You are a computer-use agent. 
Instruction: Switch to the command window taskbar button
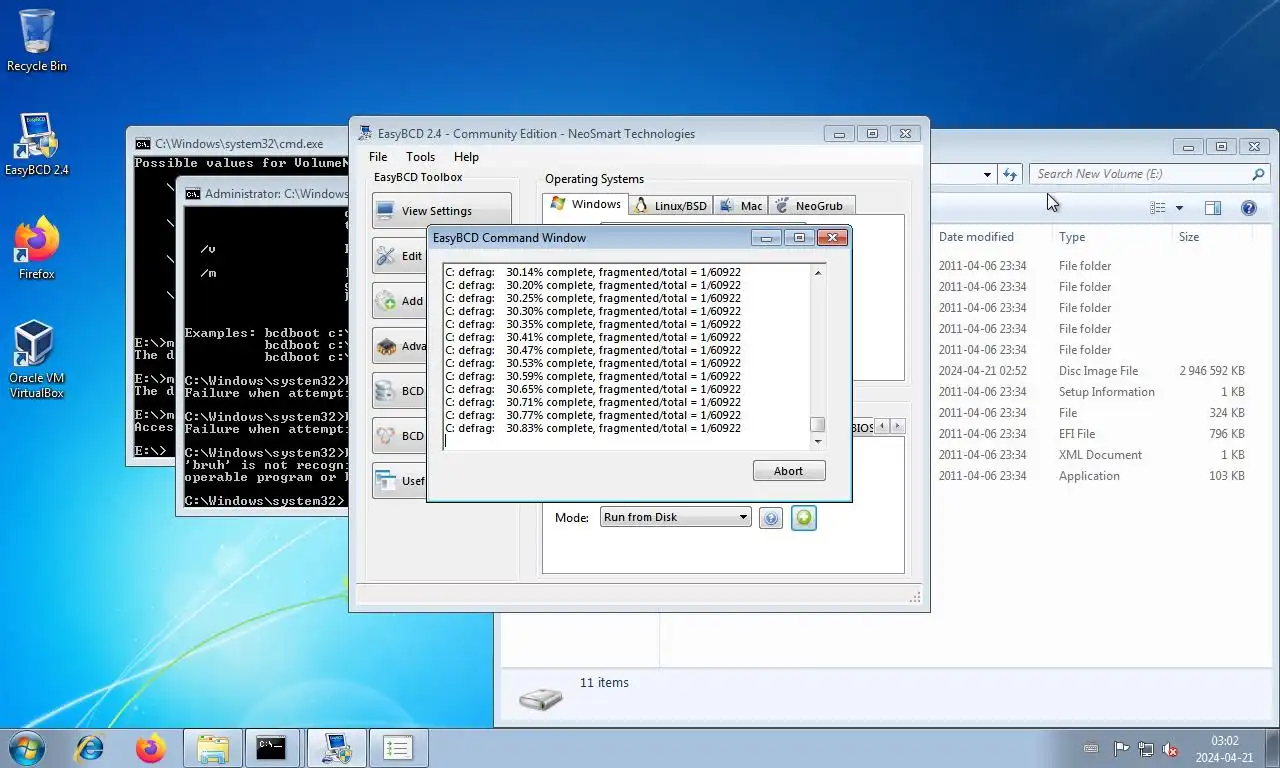point(398,747)
